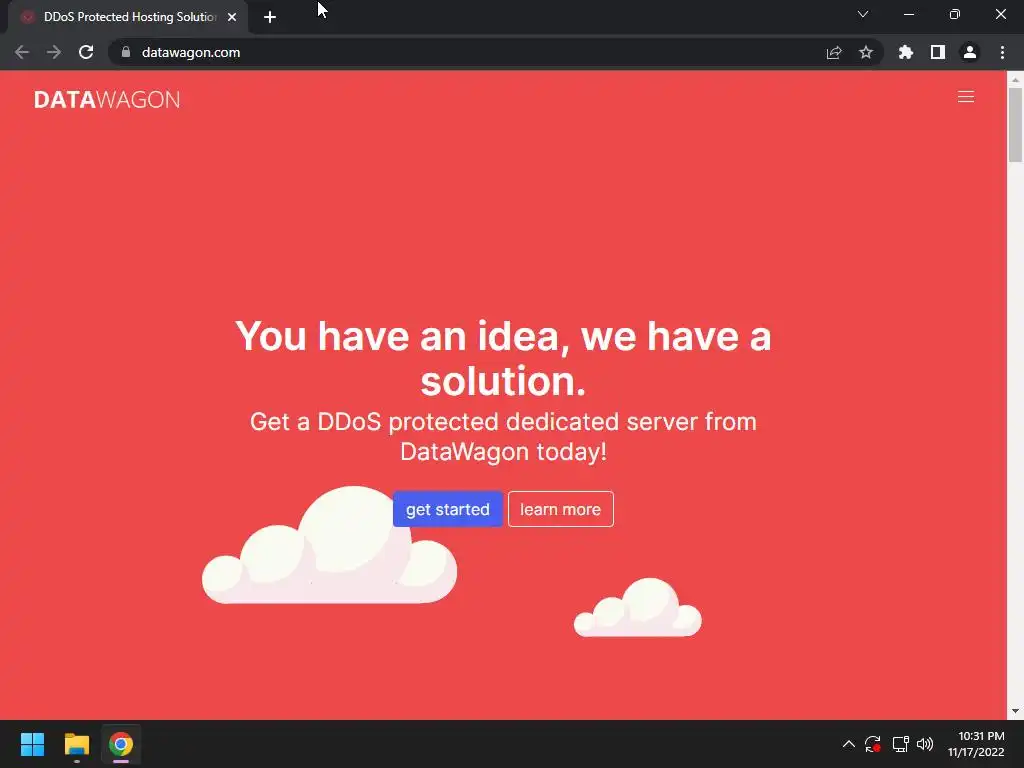Screen dimensions: 1024x768
Task: Open Chrome three-dot menu
Action: (1002, 52)
